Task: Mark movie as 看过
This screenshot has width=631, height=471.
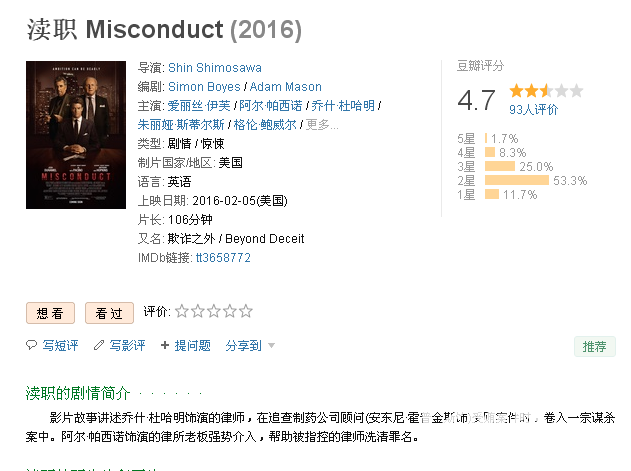Action: [109, 313]
